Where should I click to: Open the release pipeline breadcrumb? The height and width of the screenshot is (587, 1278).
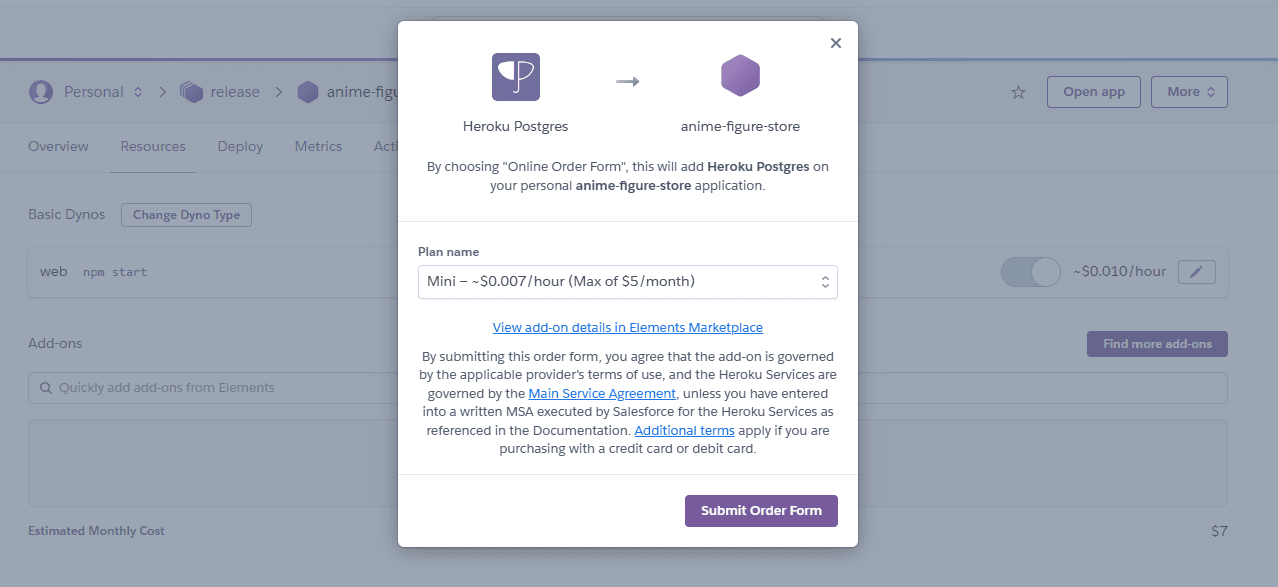click(x=235, y=92)
